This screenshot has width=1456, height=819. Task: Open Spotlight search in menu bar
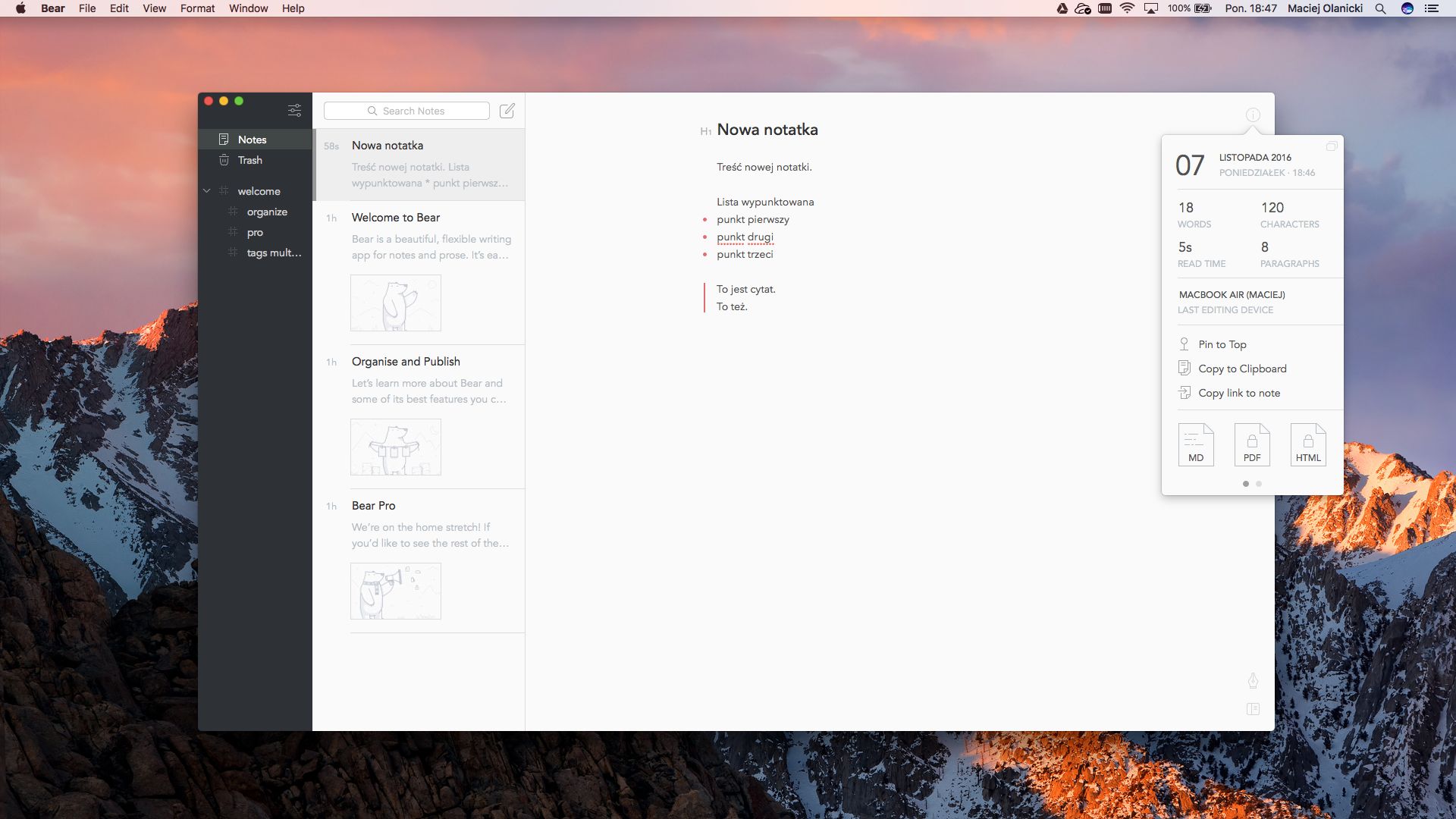click(1380, 8)
